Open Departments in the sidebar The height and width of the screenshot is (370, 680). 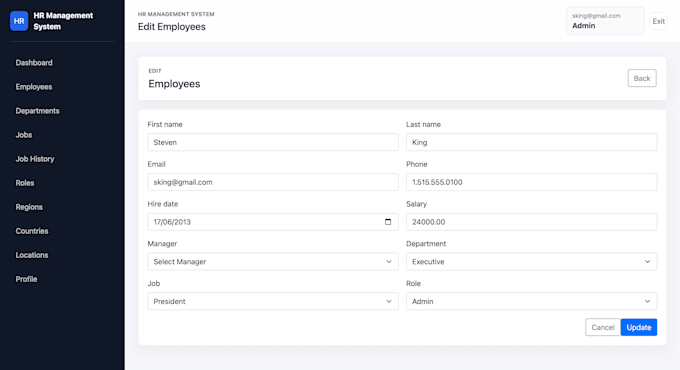pos(37,111)
